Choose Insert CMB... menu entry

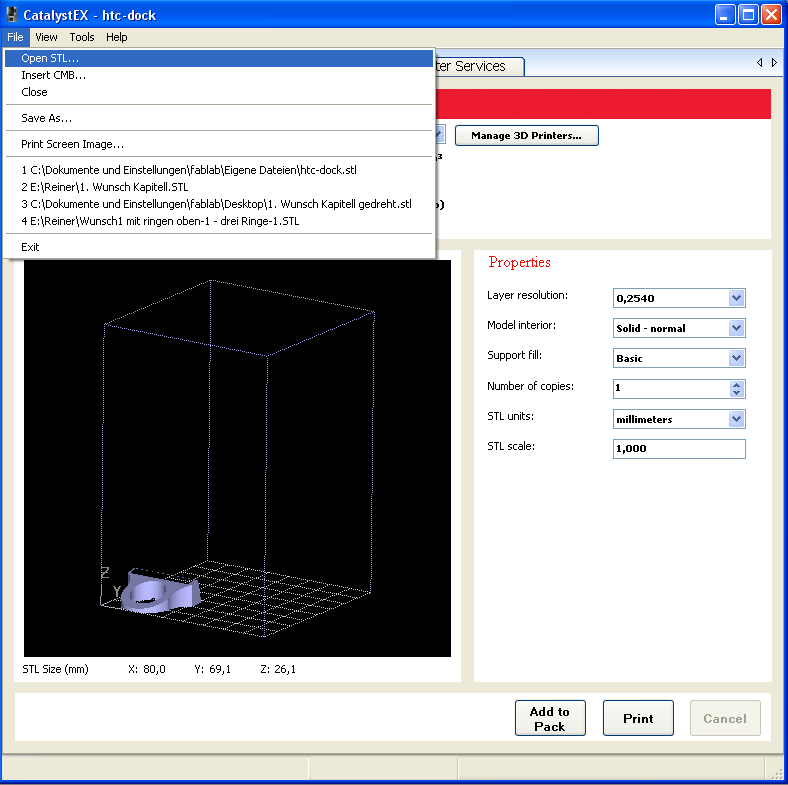pyautogui.click(x=53, y=75)
